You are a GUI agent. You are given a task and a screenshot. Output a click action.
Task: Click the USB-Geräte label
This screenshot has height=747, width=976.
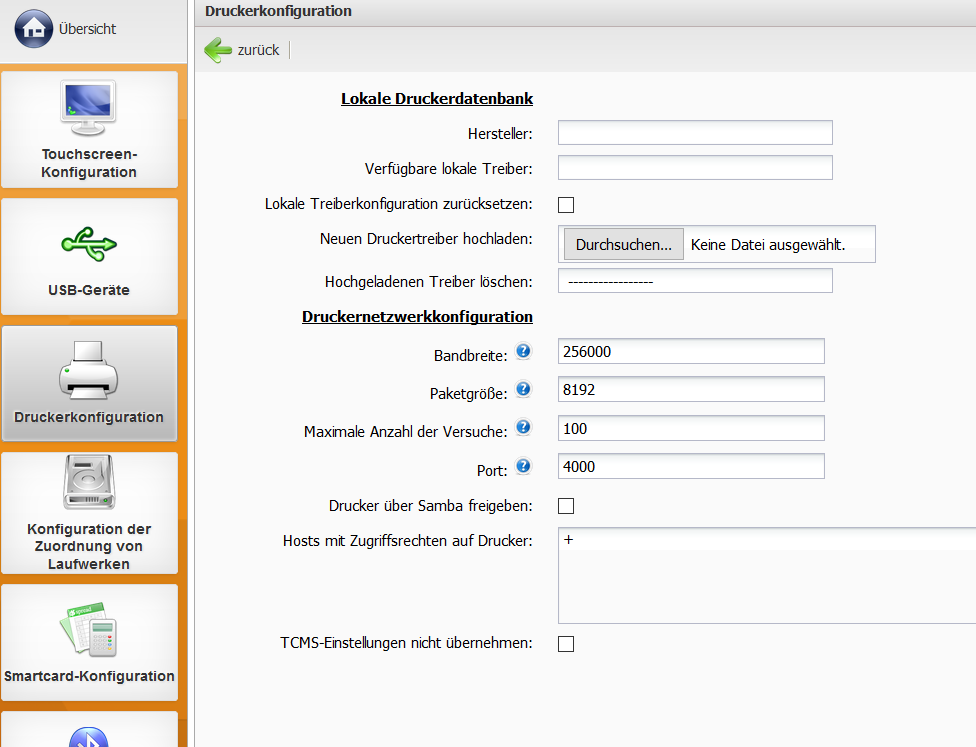(89, 290)
